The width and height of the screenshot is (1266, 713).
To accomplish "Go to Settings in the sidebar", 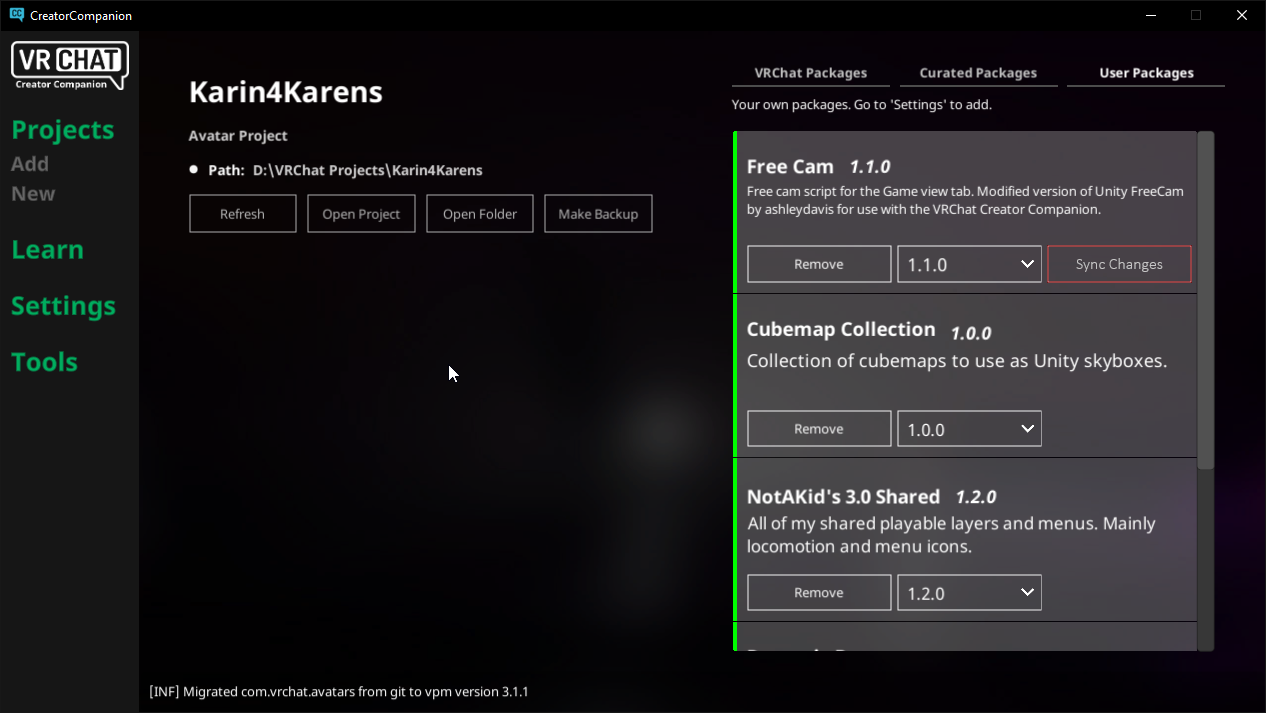I will (63, 306).
